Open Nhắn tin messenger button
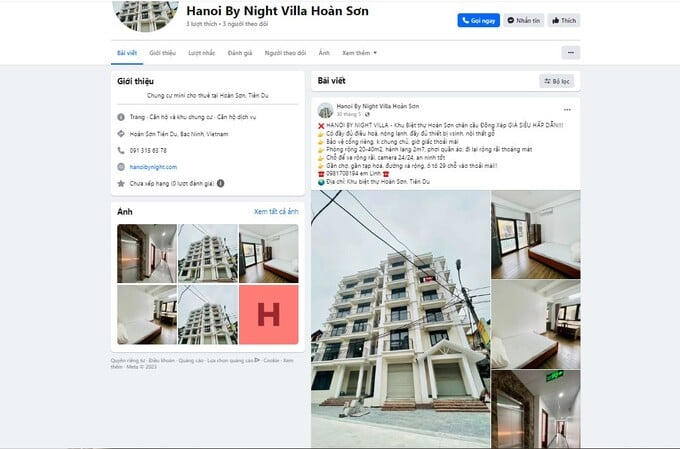 pyautogui.click(x=523, y=20)
